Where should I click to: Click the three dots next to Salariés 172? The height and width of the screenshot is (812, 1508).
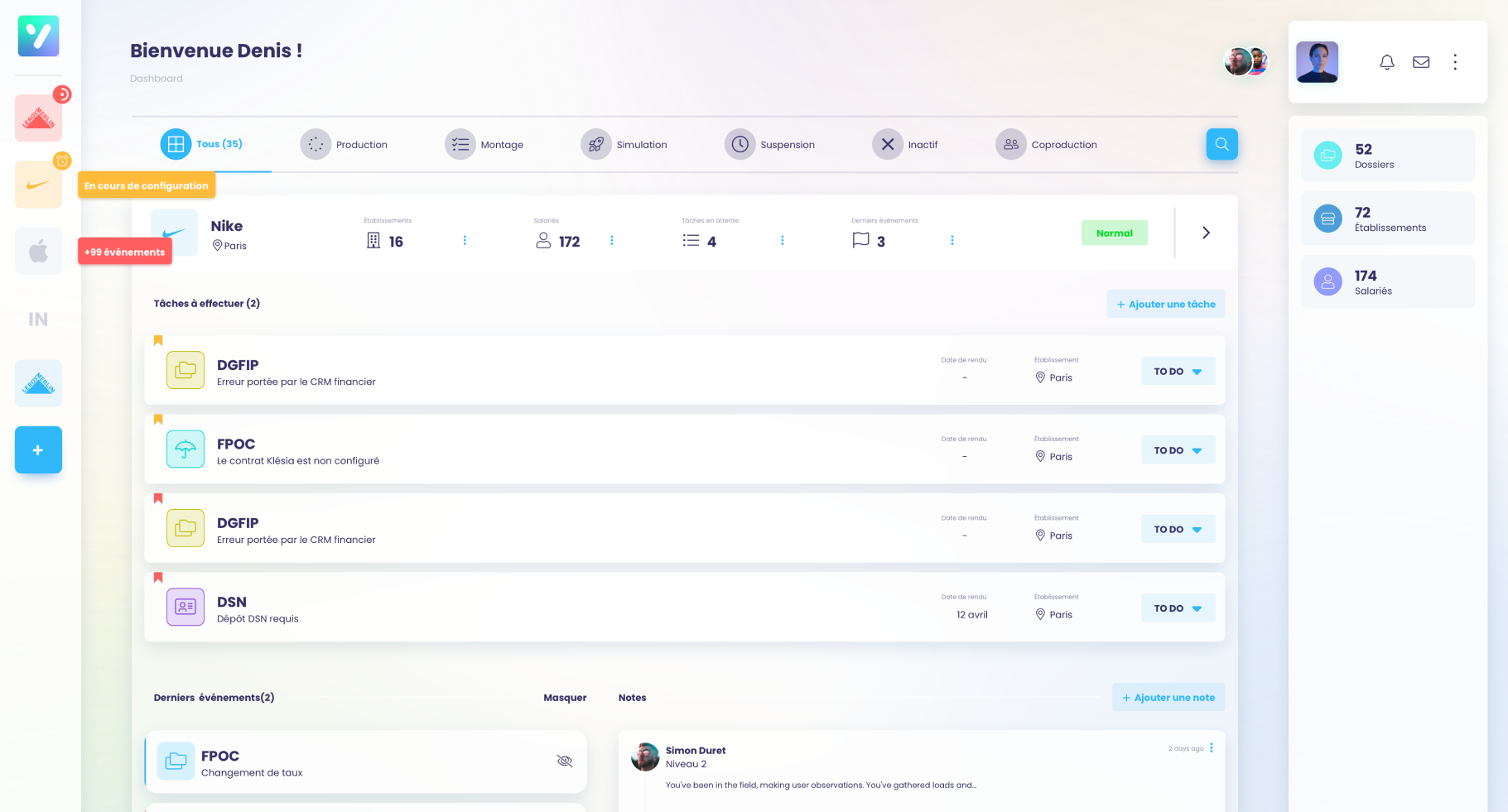point(612,240)
